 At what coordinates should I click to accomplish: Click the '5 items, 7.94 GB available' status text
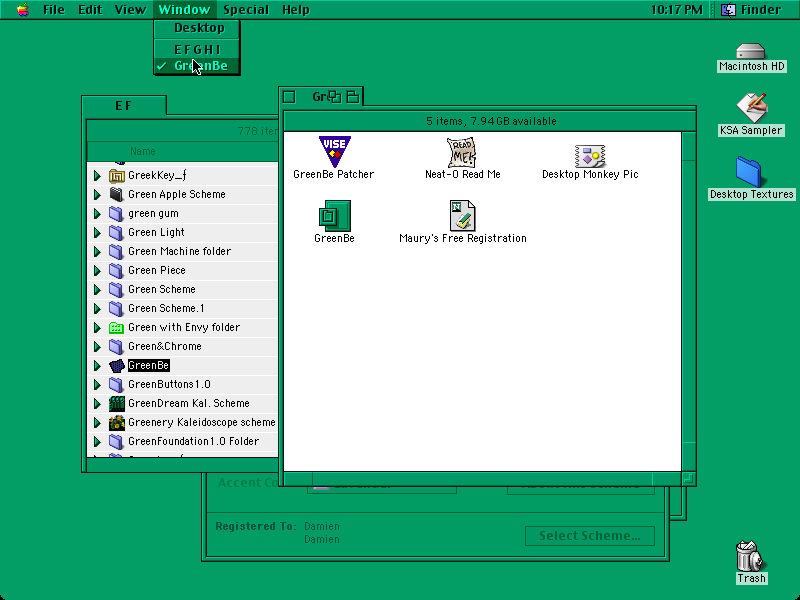[x=491, y=121]
